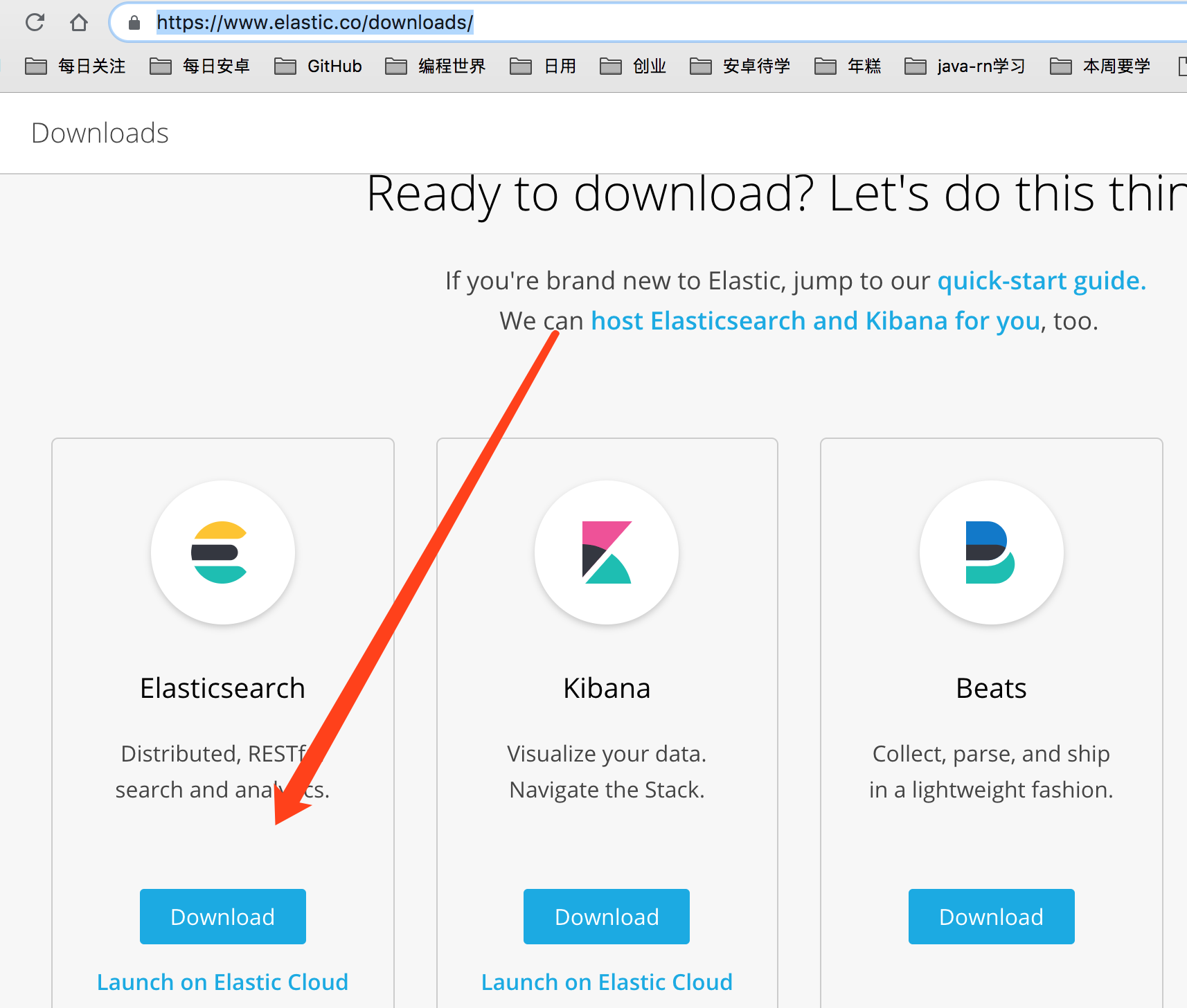Viewport: 1187px width, 1008px height.
Task: Click the Elasticsearch logo icon
Action: click(223, 552)
